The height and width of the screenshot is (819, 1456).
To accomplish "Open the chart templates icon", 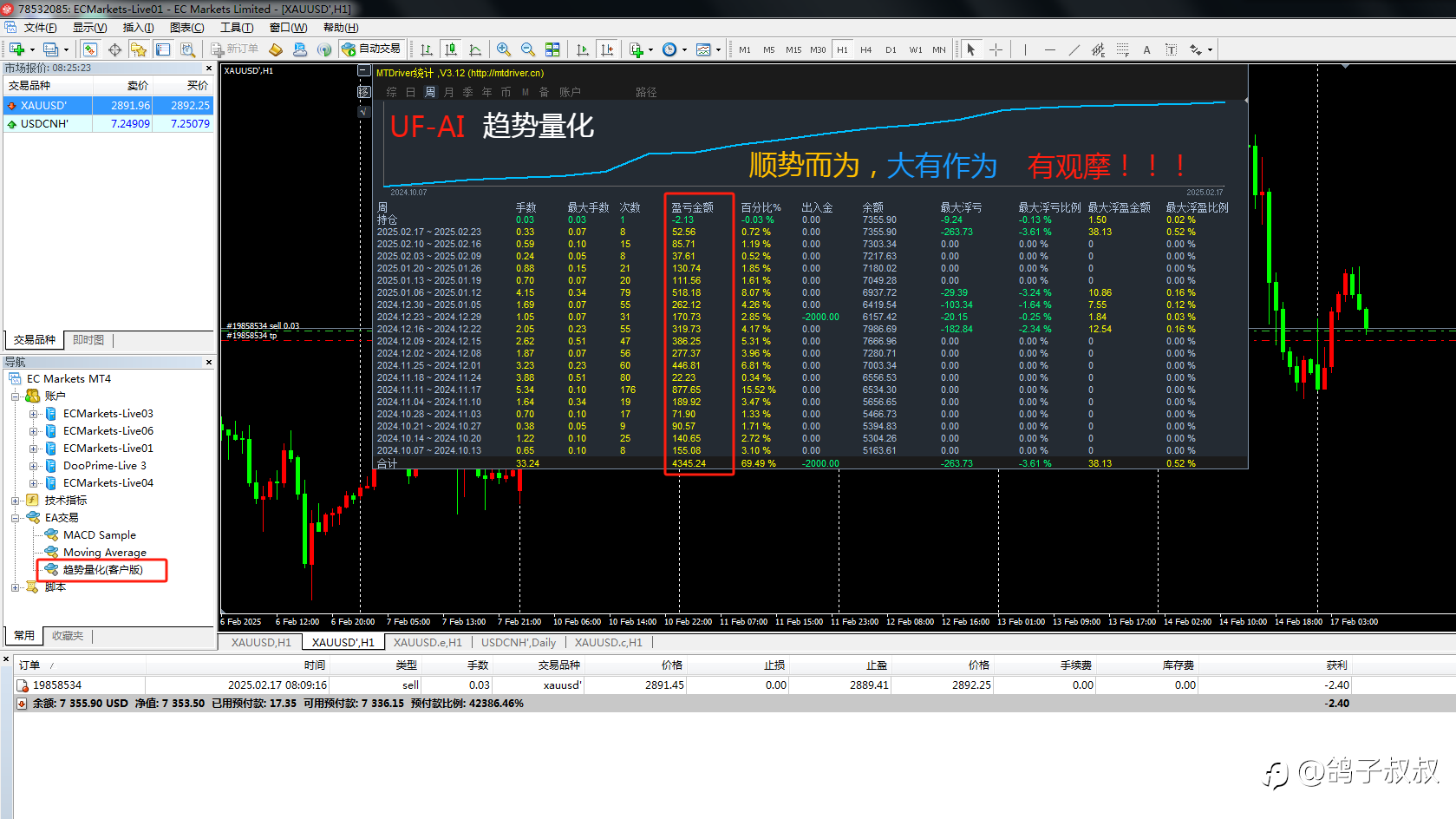I will pos(703,49).
